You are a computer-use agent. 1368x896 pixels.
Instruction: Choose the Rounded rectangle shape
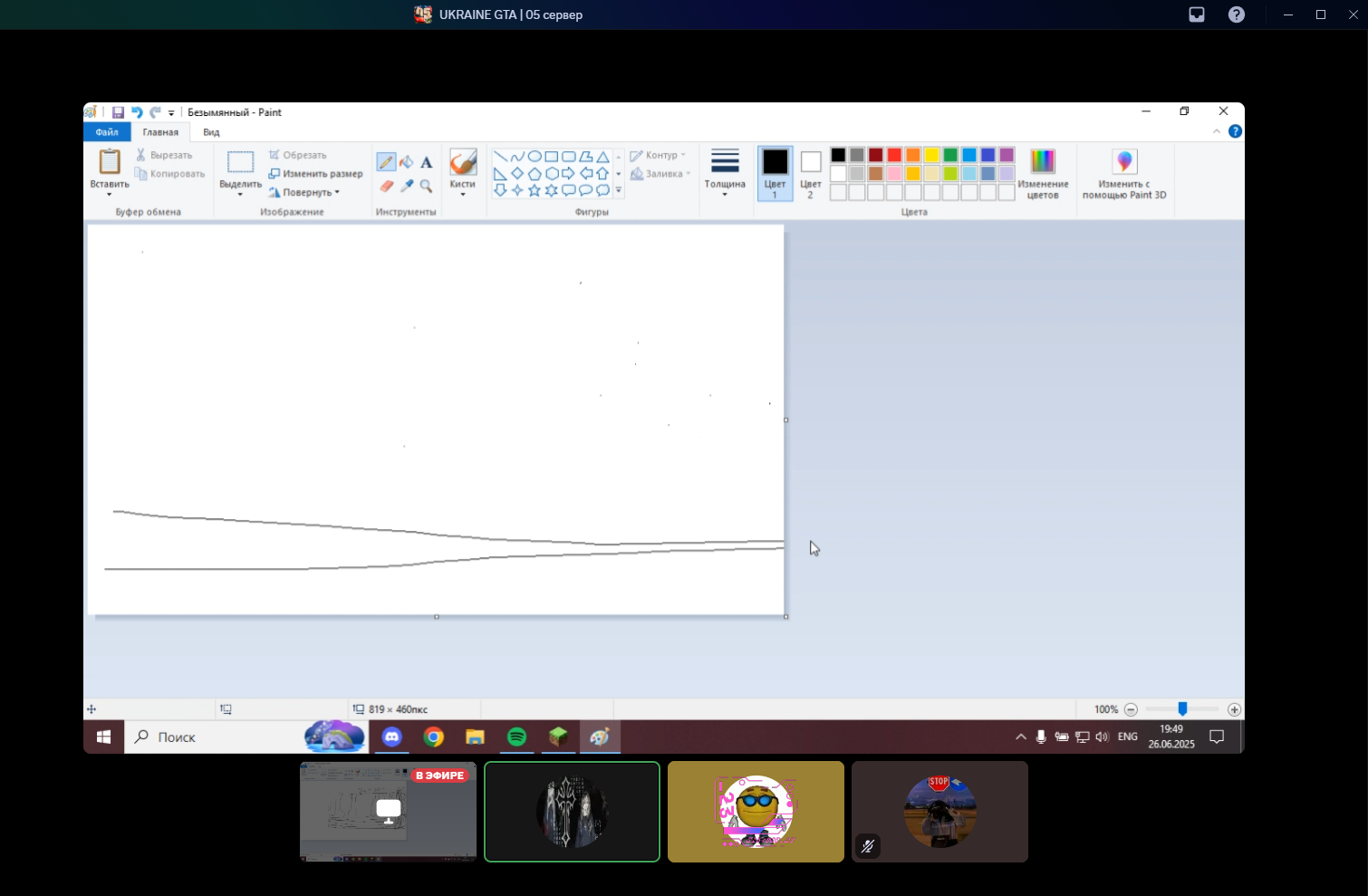569,157
